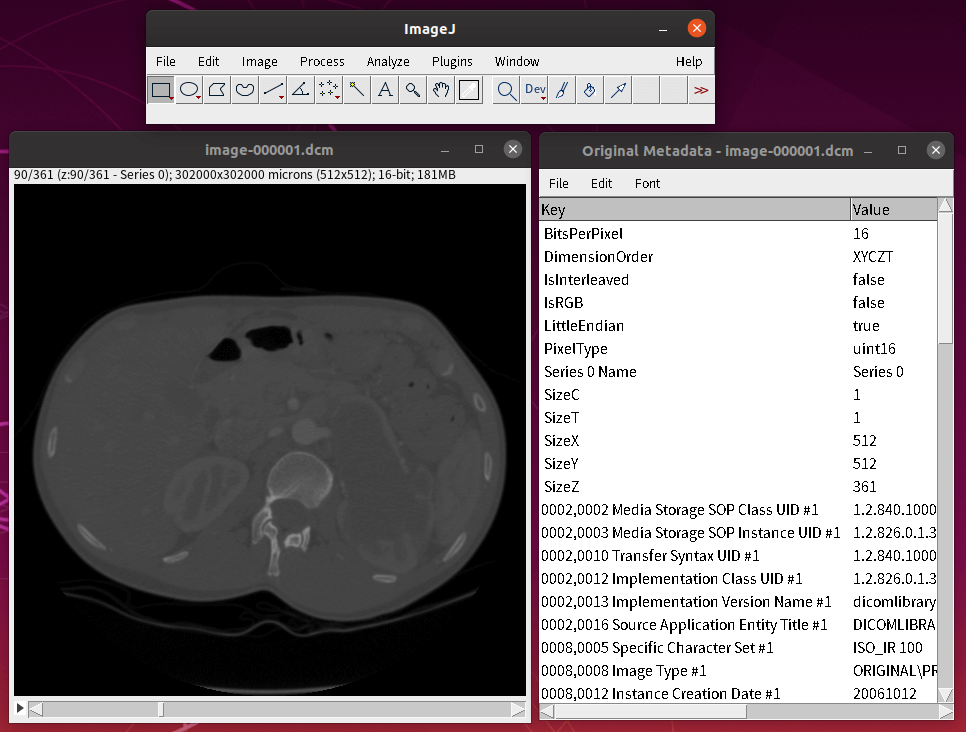Select the Polygon selection tool
Screen dimensions: 966x732
tap(216, 90)
